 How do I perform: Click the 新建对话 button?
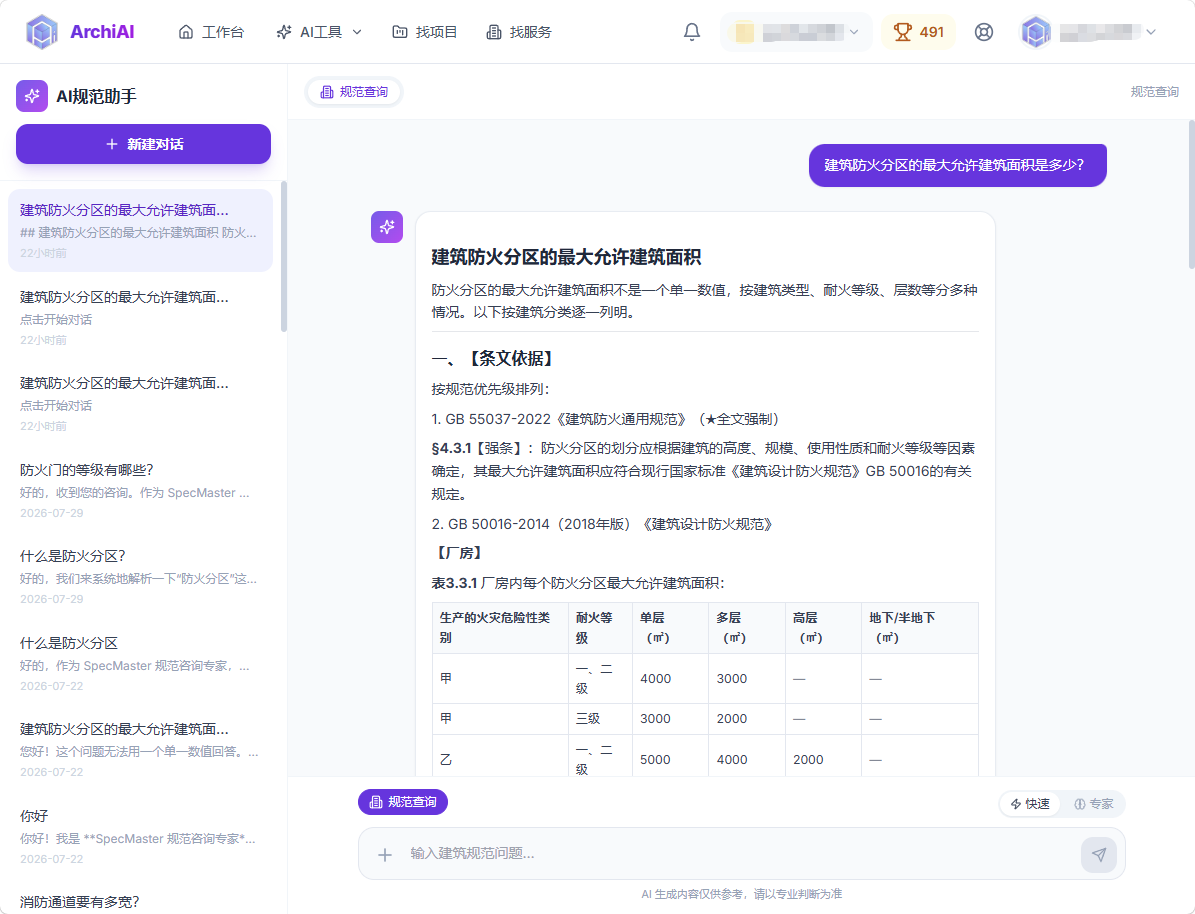143,144
